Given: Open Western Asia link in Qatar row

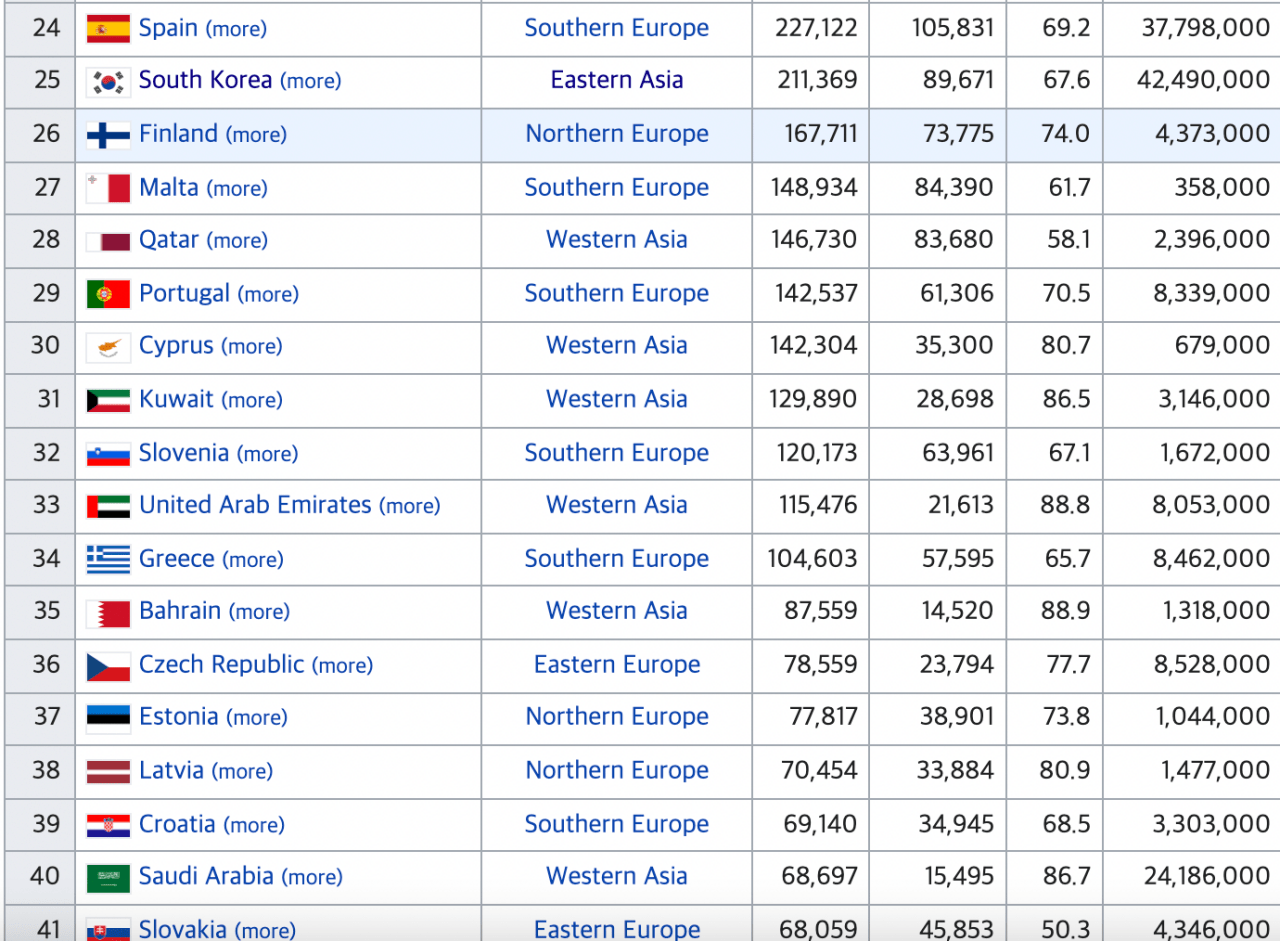Looking at the screenshot, I should pyautogui.click(x=617, y=240).
